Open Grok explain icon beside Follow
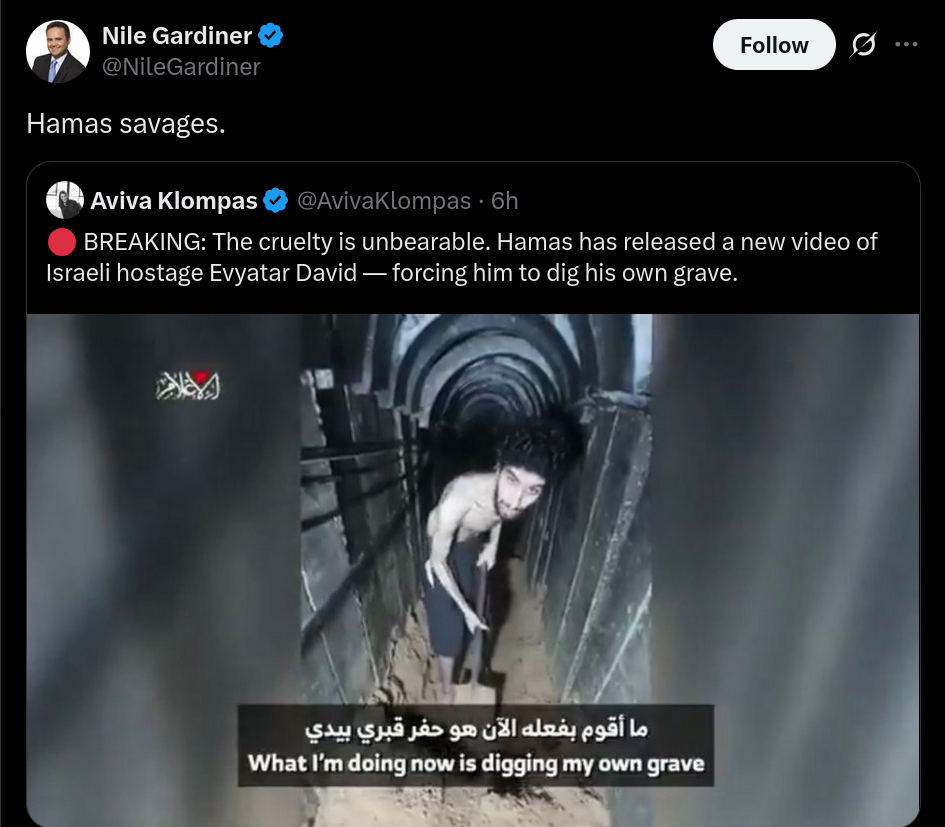 click(864, 45)
